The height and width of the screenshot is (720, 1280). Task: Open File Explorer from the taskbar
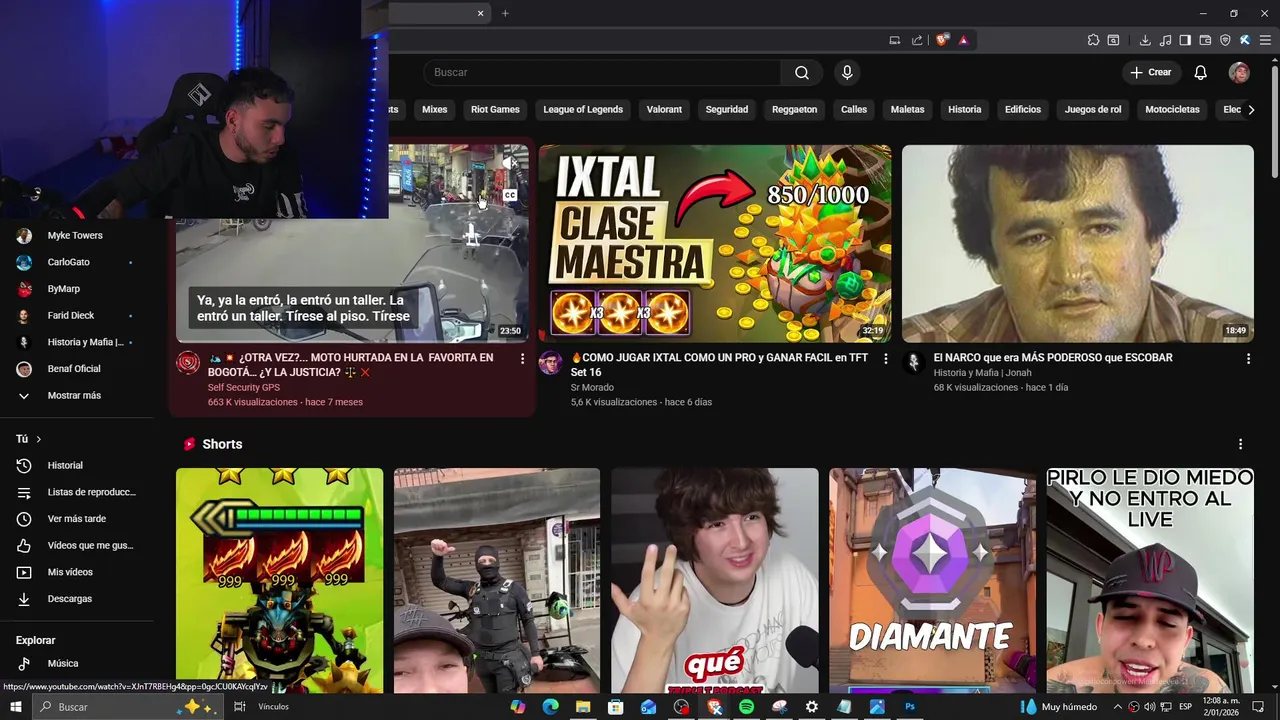[583, 707]
